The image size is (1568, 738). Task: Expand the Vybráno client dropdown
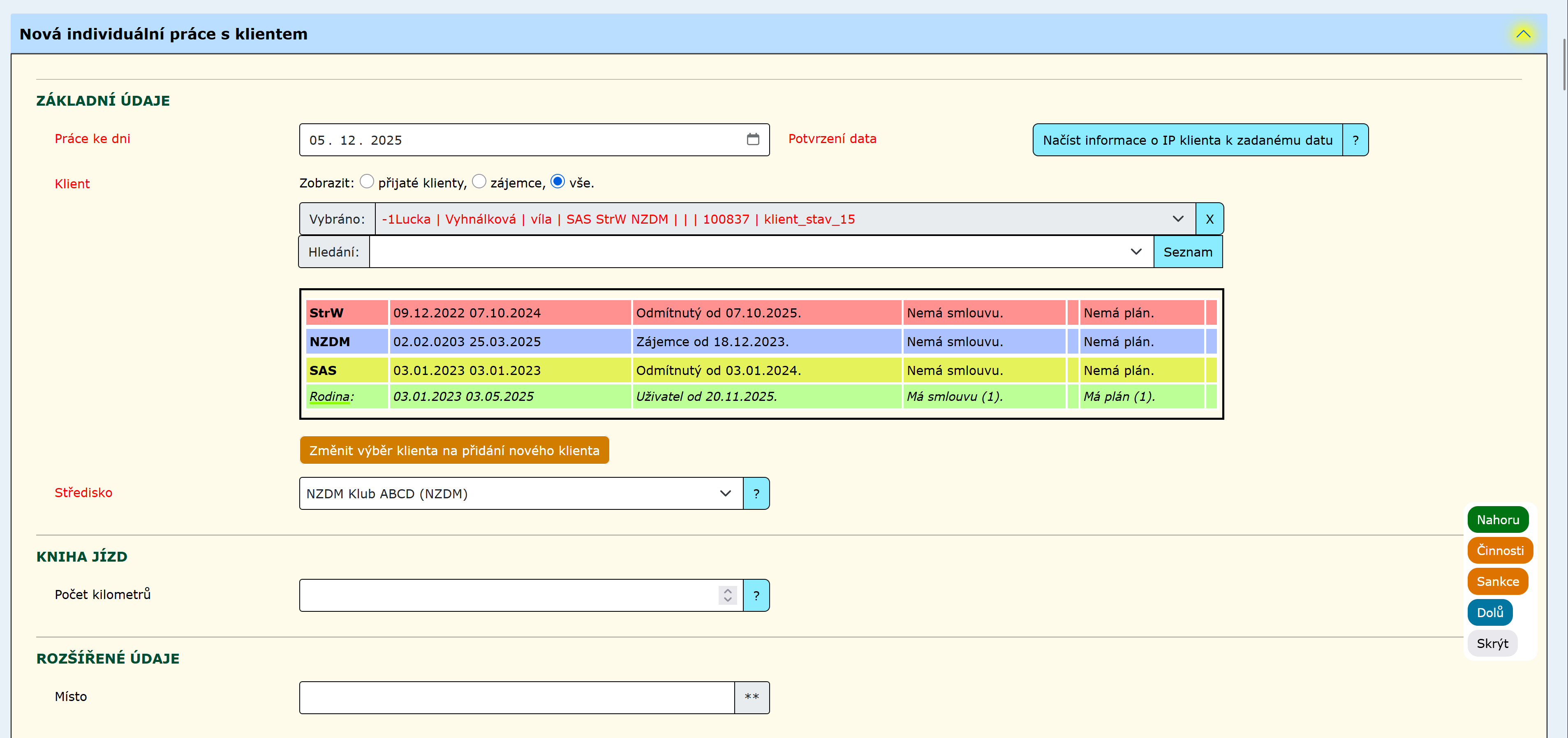point(1177,219)
